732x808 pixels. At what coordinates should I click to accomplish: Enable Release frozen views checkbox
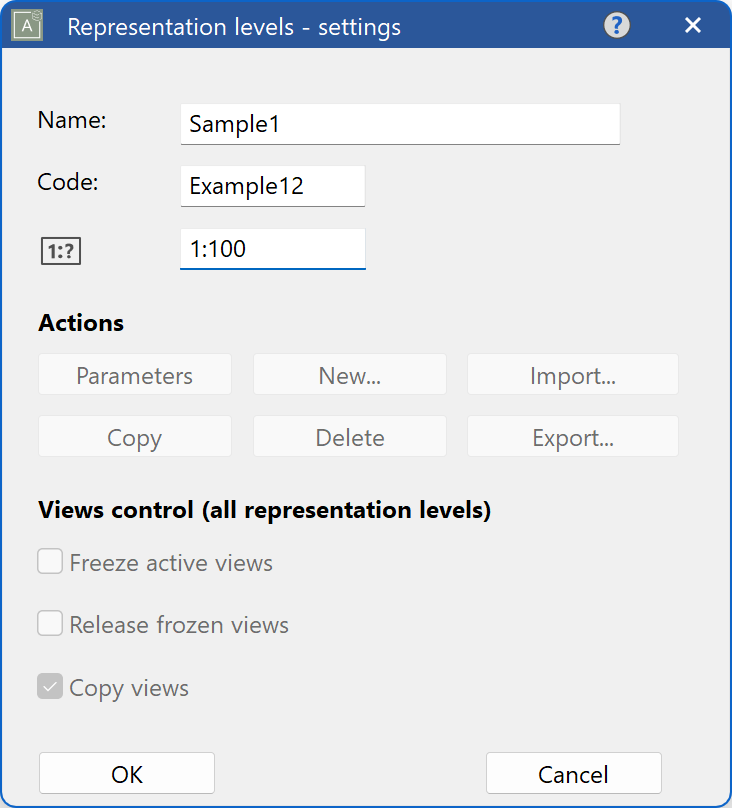(50, 623)
